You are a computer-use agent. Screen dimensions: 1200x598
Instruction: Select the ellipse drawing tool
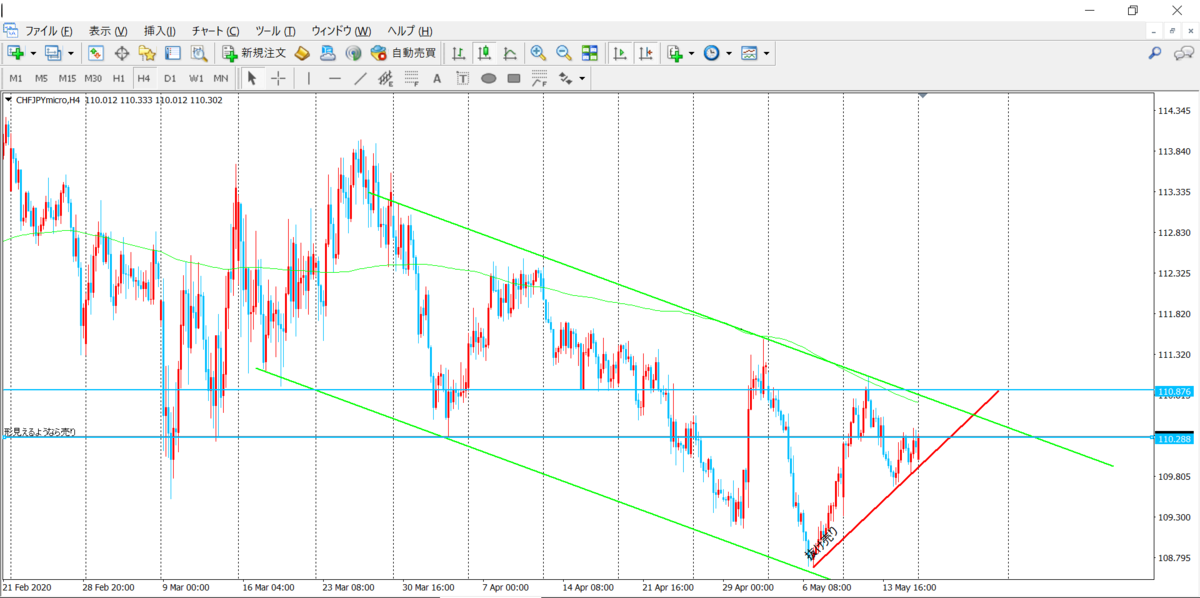pyautogui.click(x=489, y=78)
